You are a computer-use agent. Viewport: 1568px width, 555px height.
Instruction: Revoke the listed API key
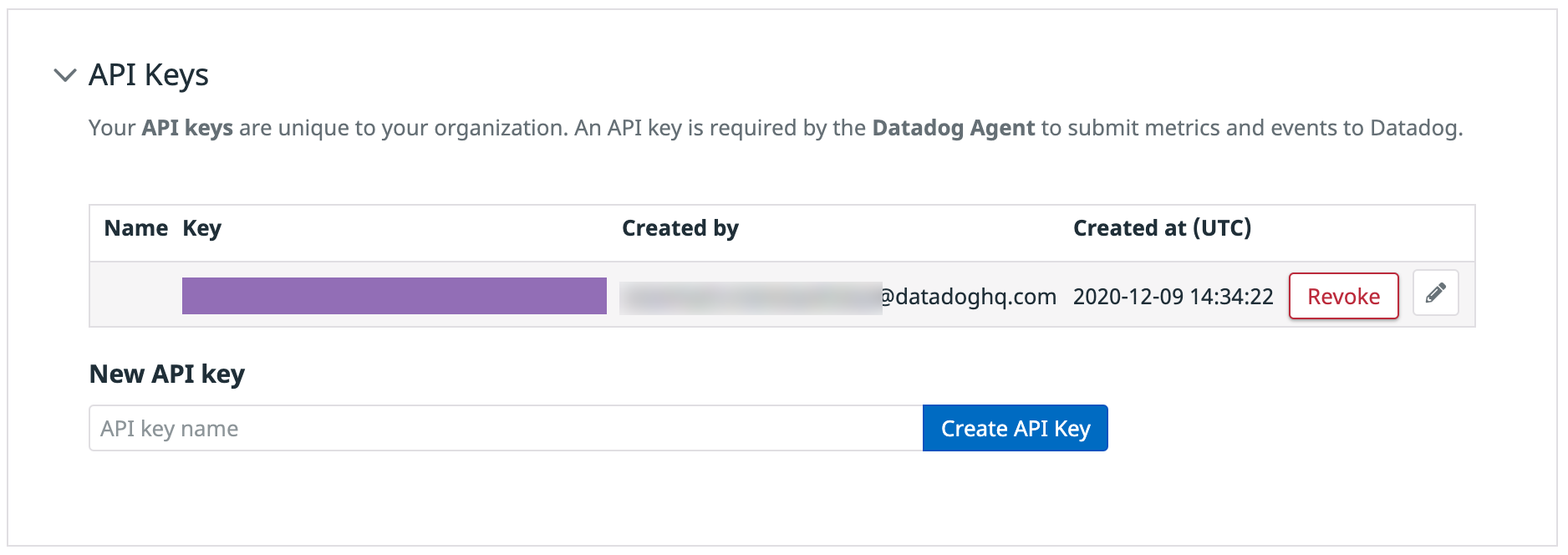(1342, 296)
